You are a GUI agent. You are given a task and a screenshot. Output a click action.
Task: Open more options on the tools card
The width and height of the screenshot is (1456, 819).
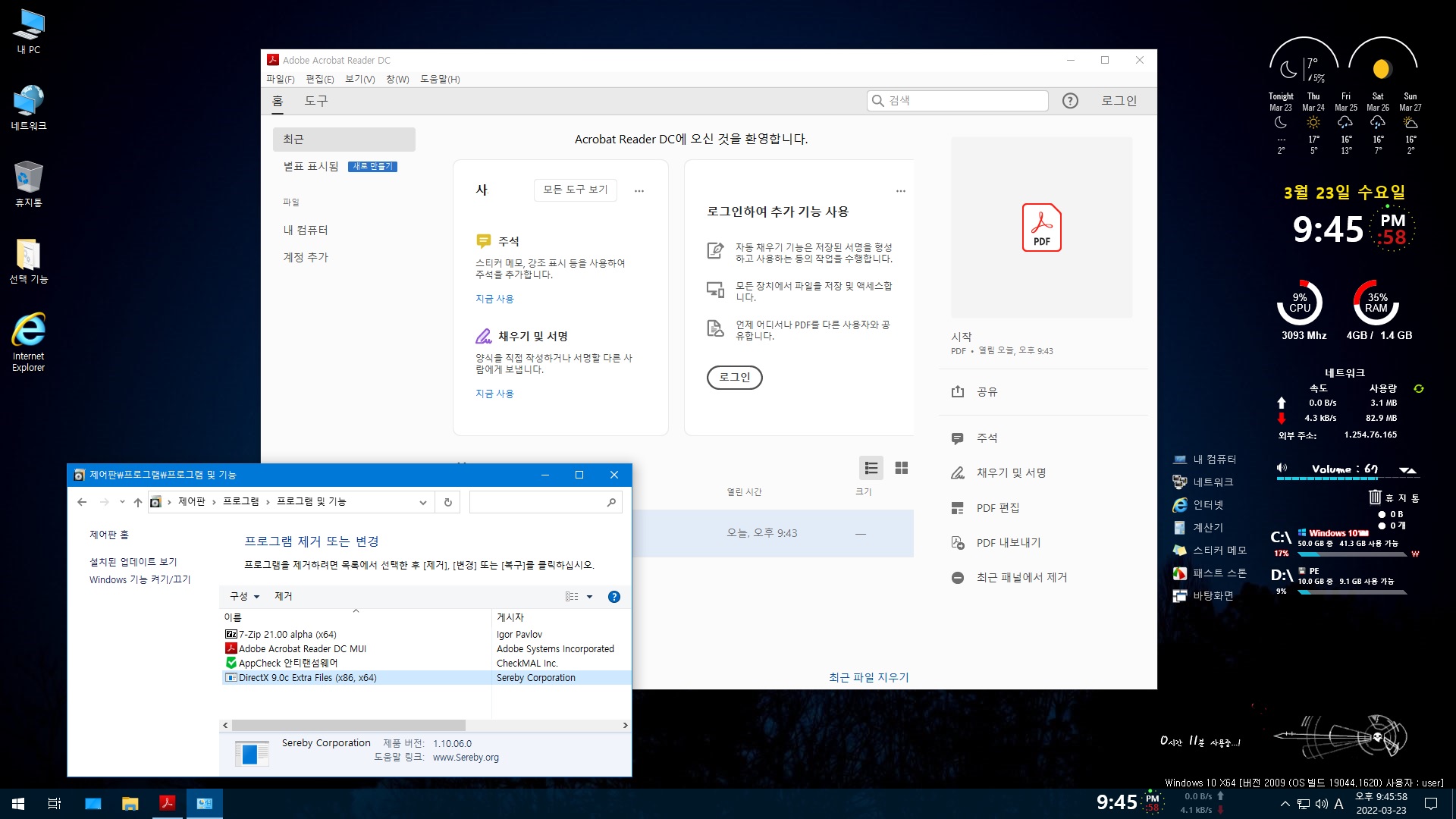click(x=639, y=191)
